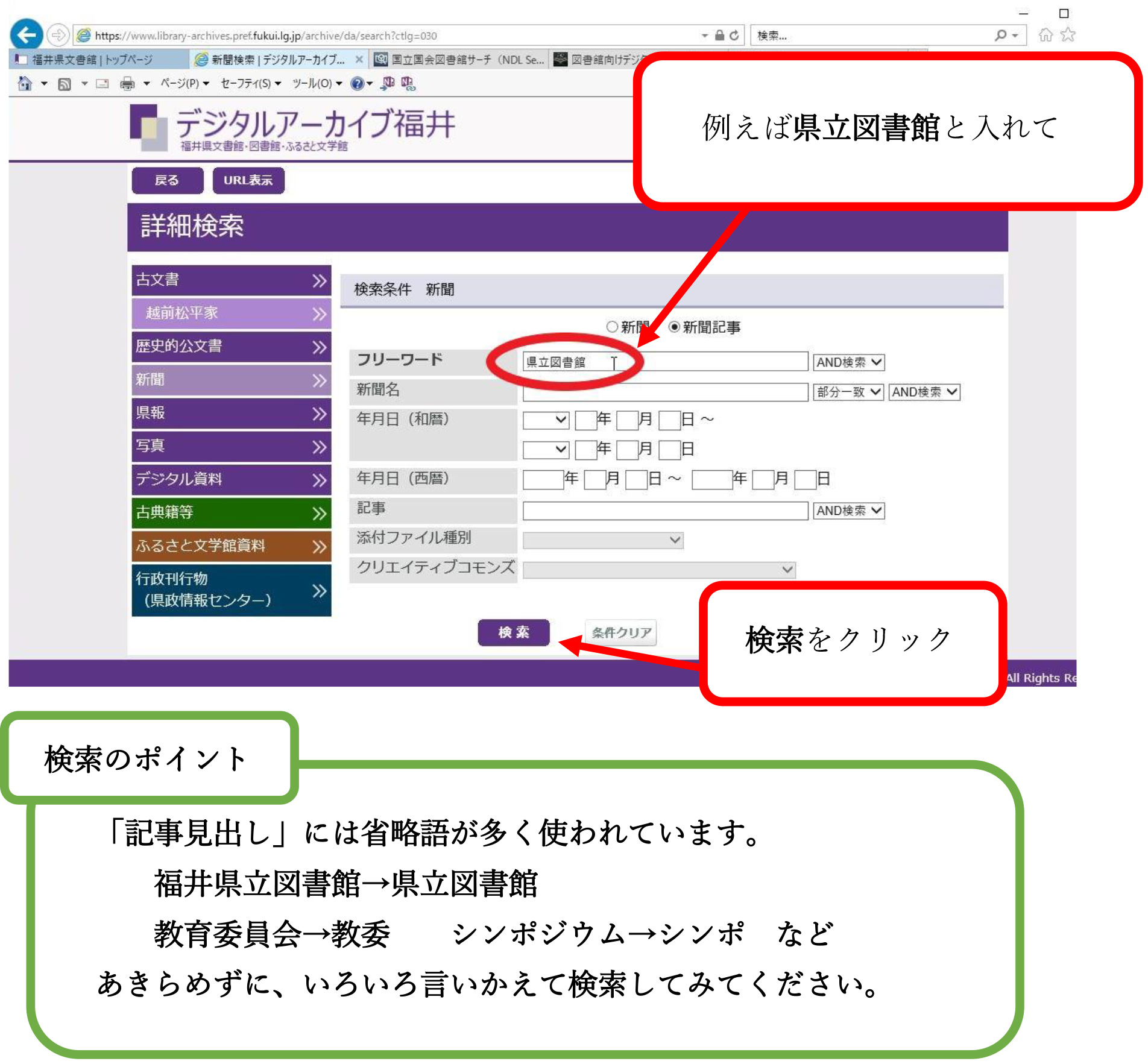Select the 新聞記事 radio button
This screenshot has height=1064, width=1148.
(674, 327)
